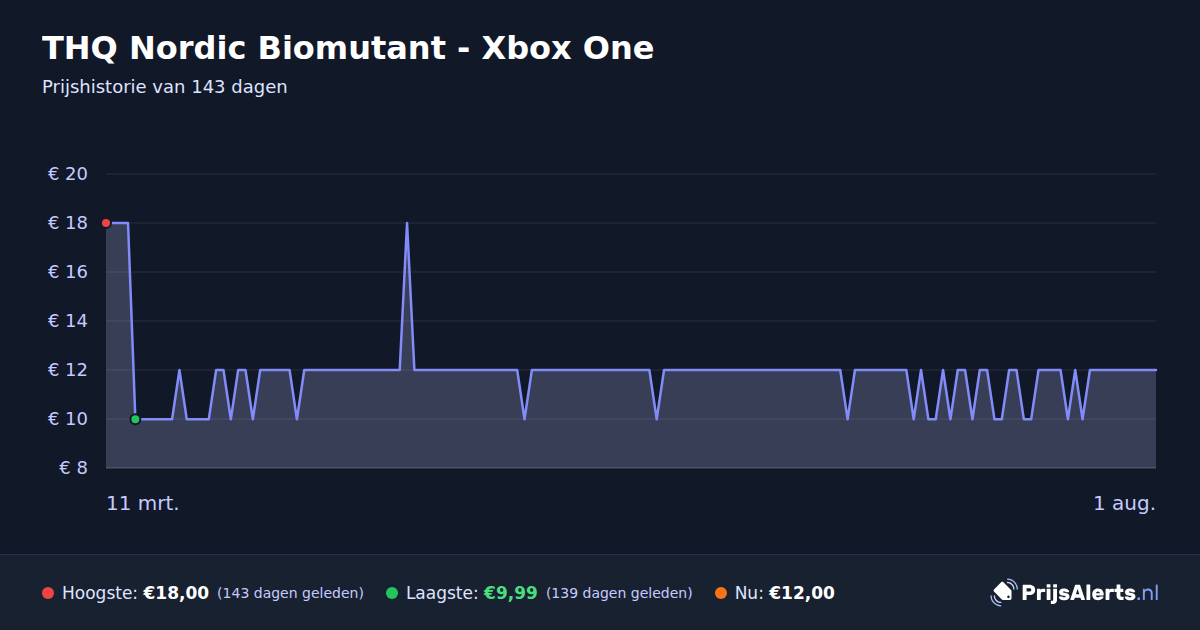Click the € 12 axis label
This screenshot has width=1200, height=630.
point(68,370)
